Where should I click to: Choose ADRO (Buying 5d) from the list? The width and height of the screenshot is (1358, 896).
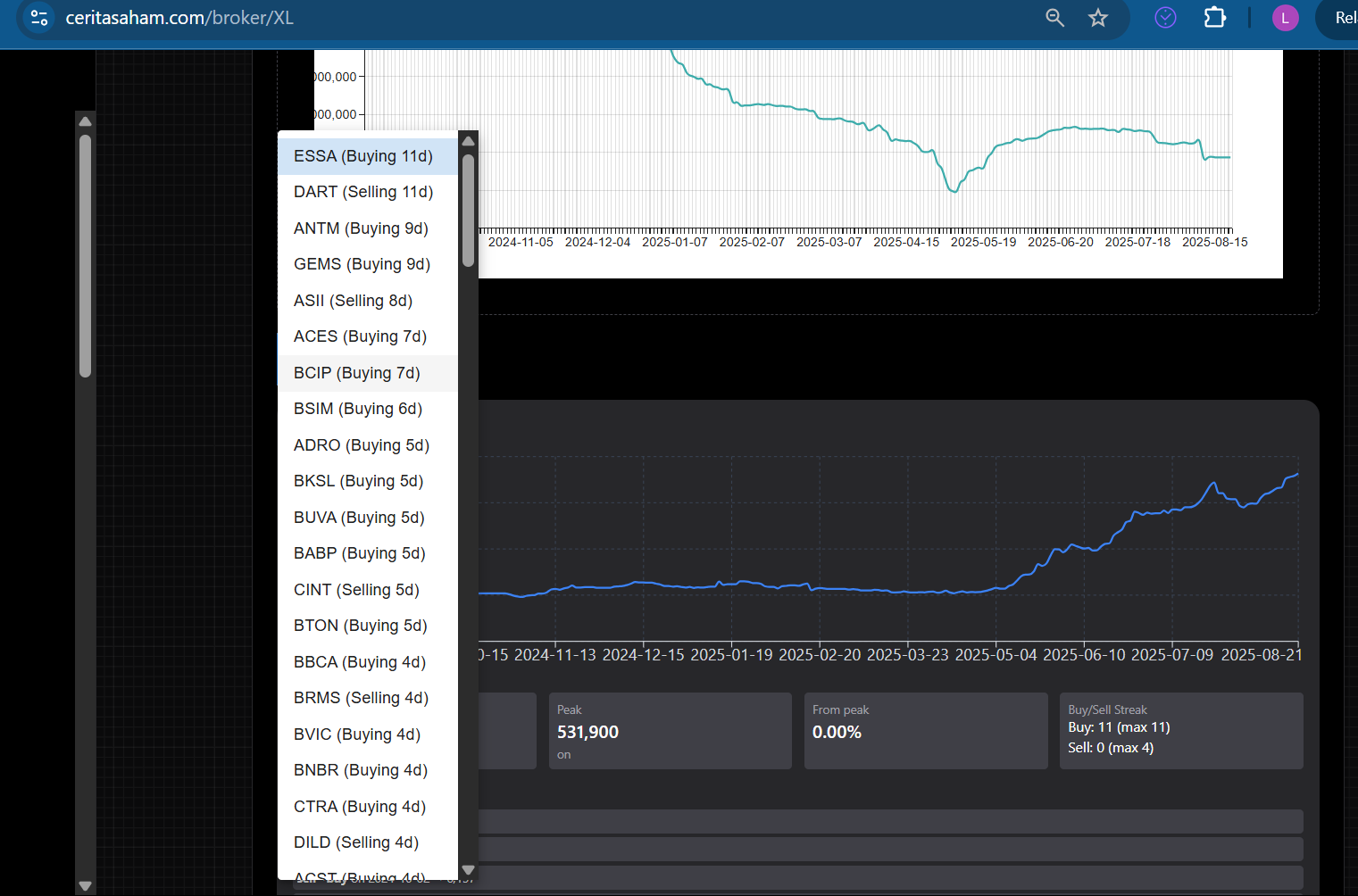tap(368, 445)
